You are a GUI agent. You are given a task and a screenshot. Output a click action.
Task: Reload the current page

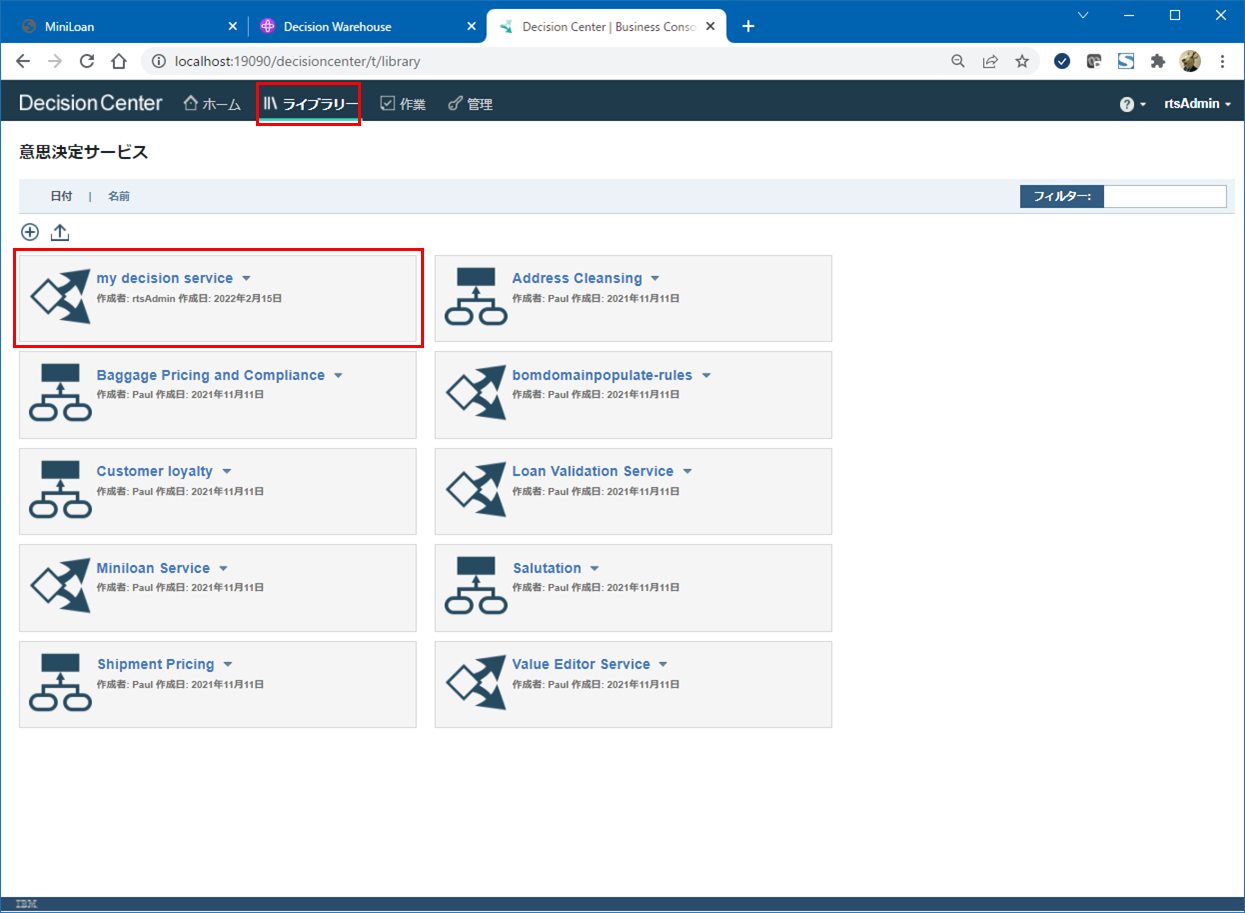tap(87, 61)
